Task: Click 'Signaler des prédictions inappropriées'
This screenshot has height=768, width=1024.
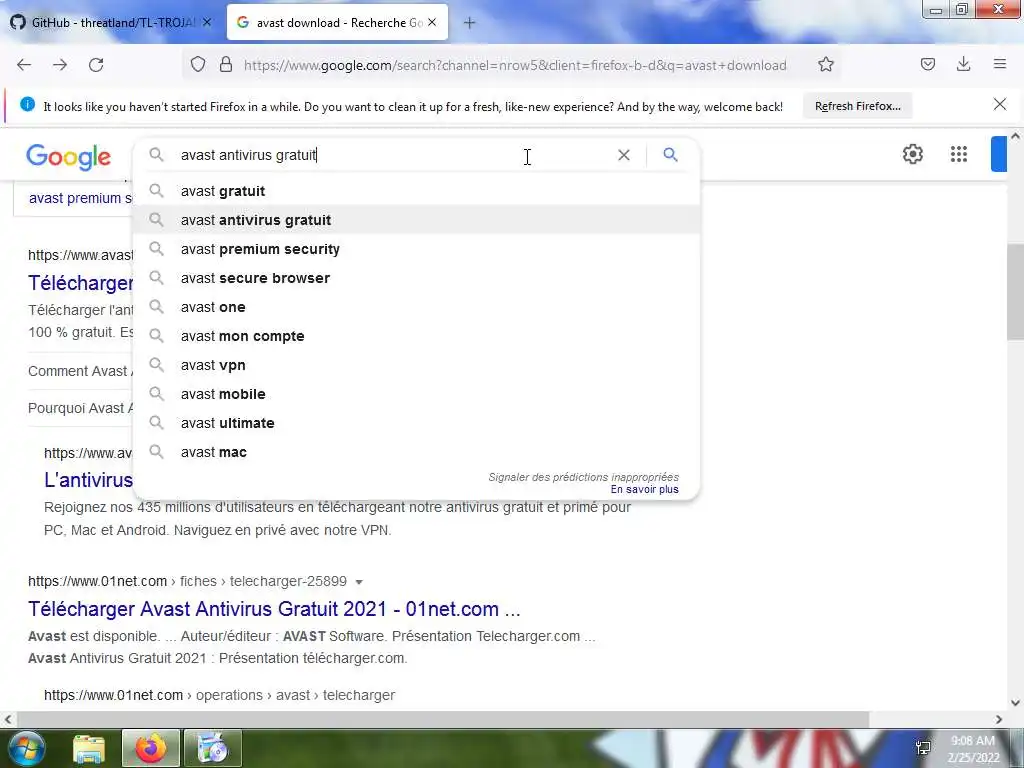Action: pyautogui.click(x=583, y=477)
